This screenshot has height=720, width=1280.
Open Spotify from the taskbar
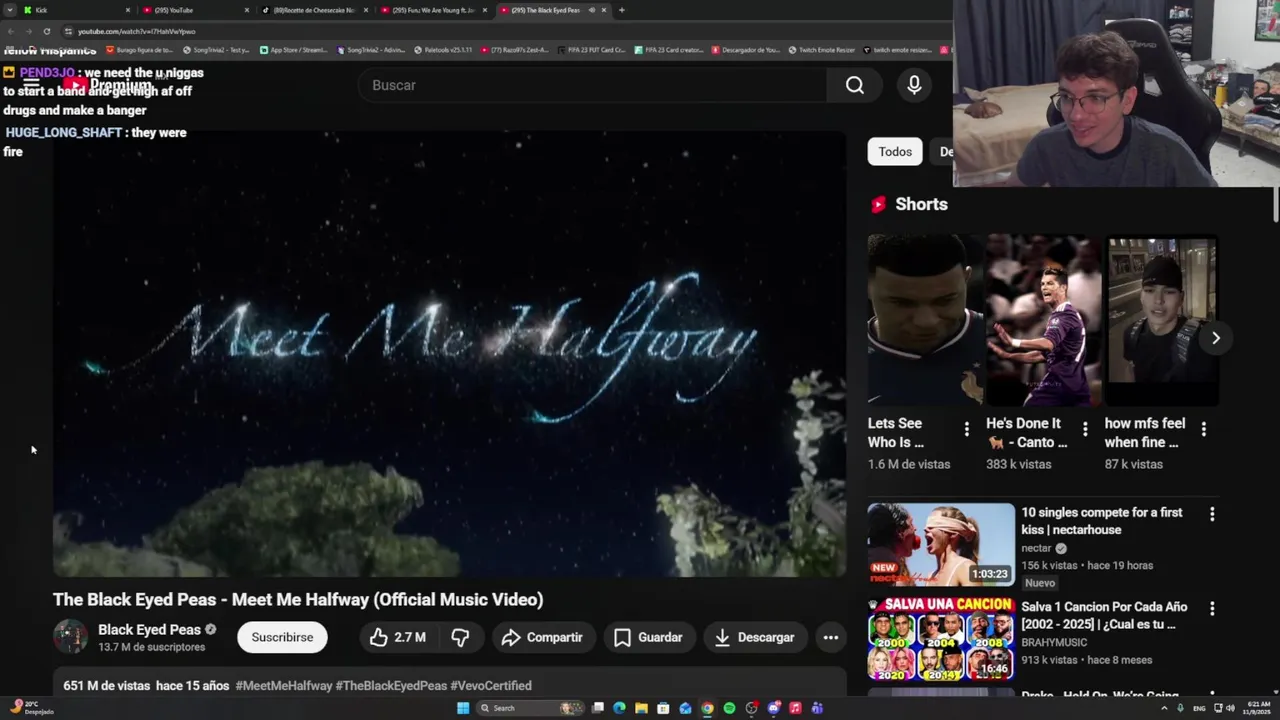(729, 708)
